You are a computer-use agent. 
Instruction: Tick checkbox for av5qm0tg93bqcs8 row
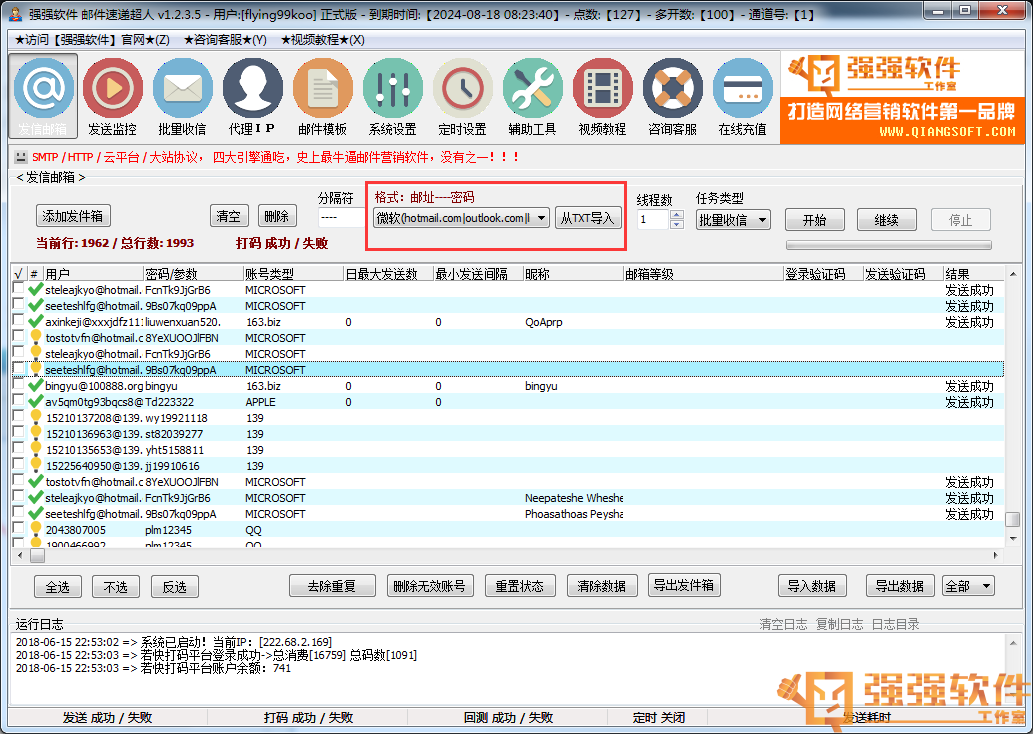tap(18, 400)
